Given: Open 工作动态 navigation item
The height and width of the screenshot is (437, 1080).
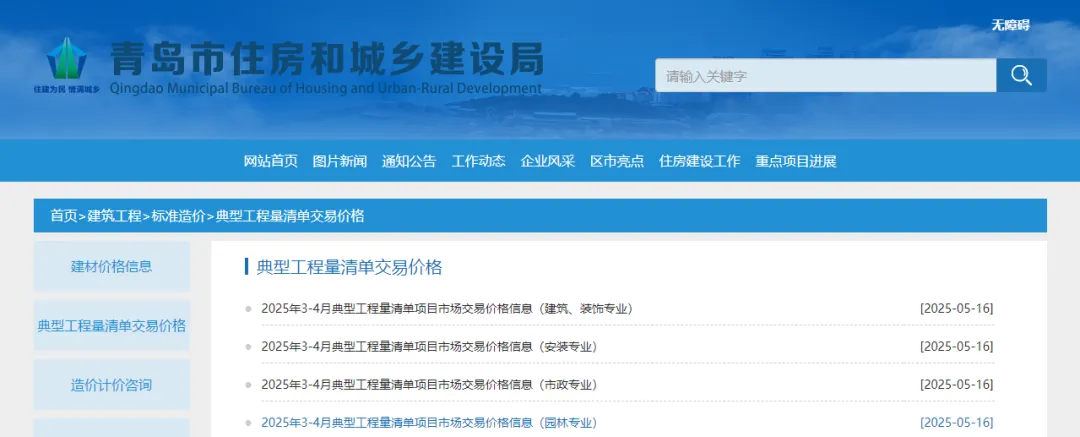Looking at the screenshot, I should coord(478,161).
